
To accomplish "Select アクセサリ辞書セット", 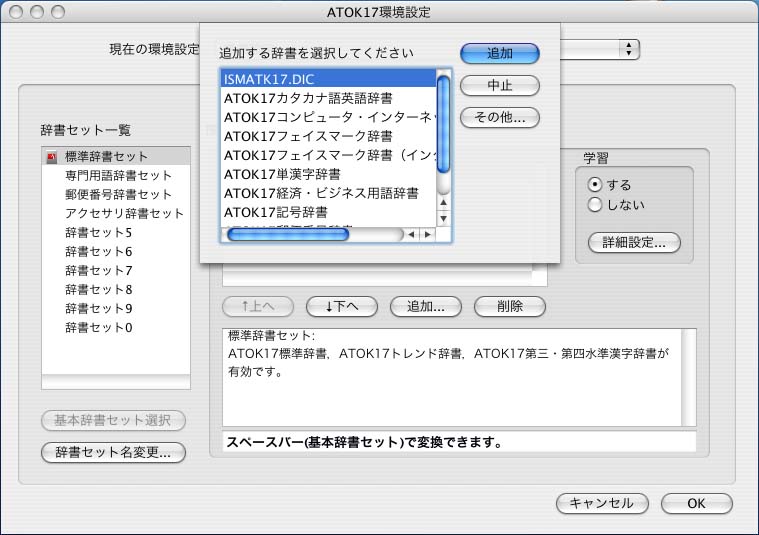I will tap(116, 214).
